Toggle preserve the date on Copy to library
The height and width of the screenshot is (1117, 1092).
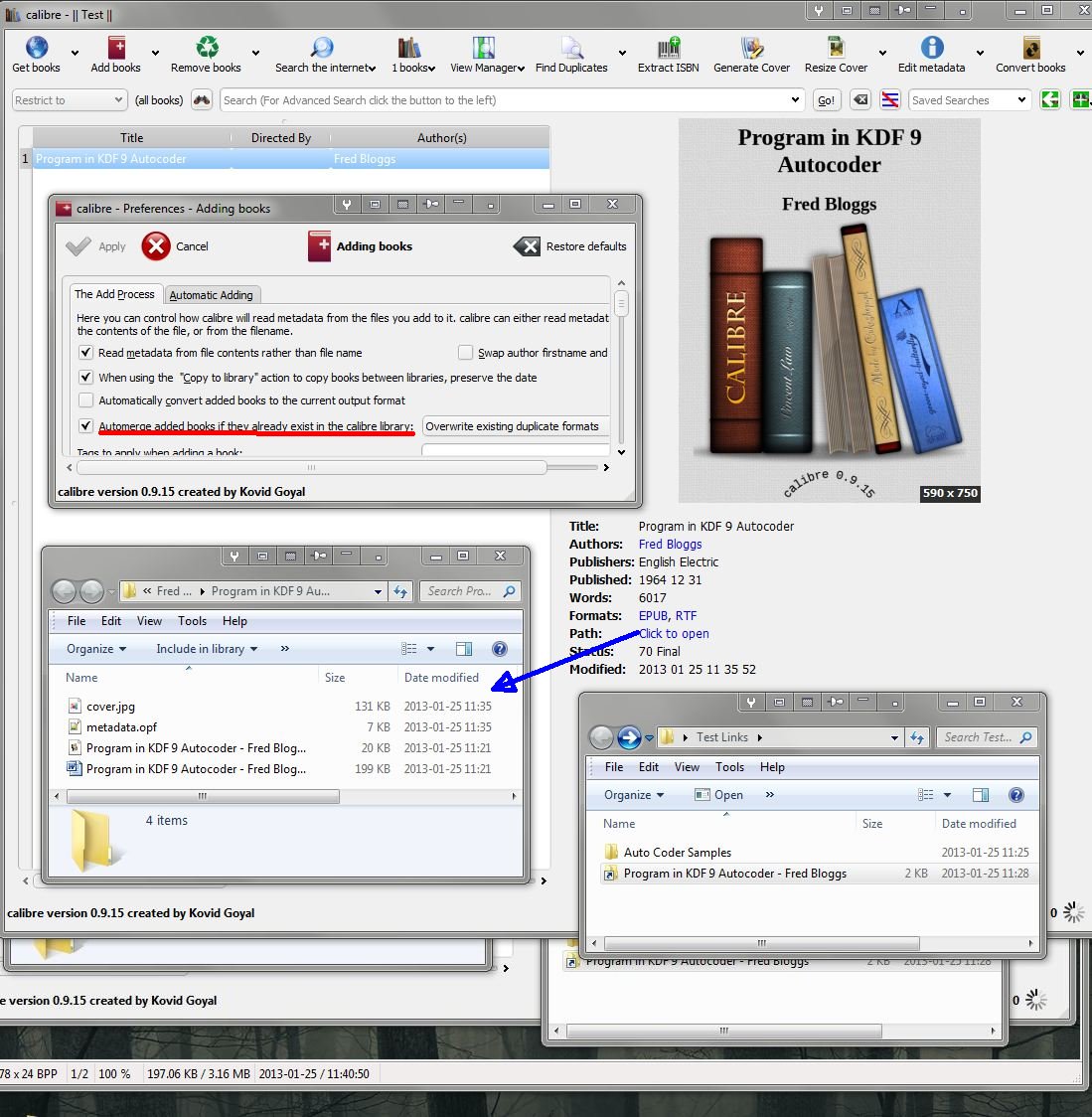point(85,377)
